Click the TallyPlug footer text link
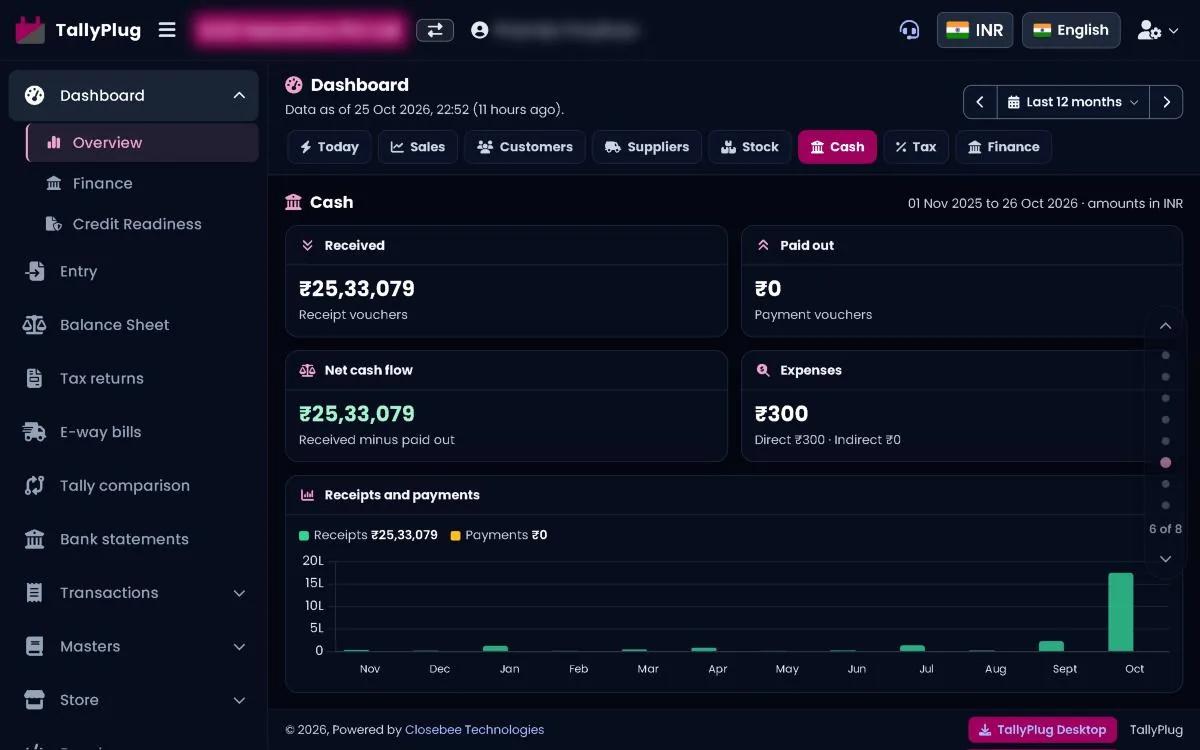 tap(1156, 730)
